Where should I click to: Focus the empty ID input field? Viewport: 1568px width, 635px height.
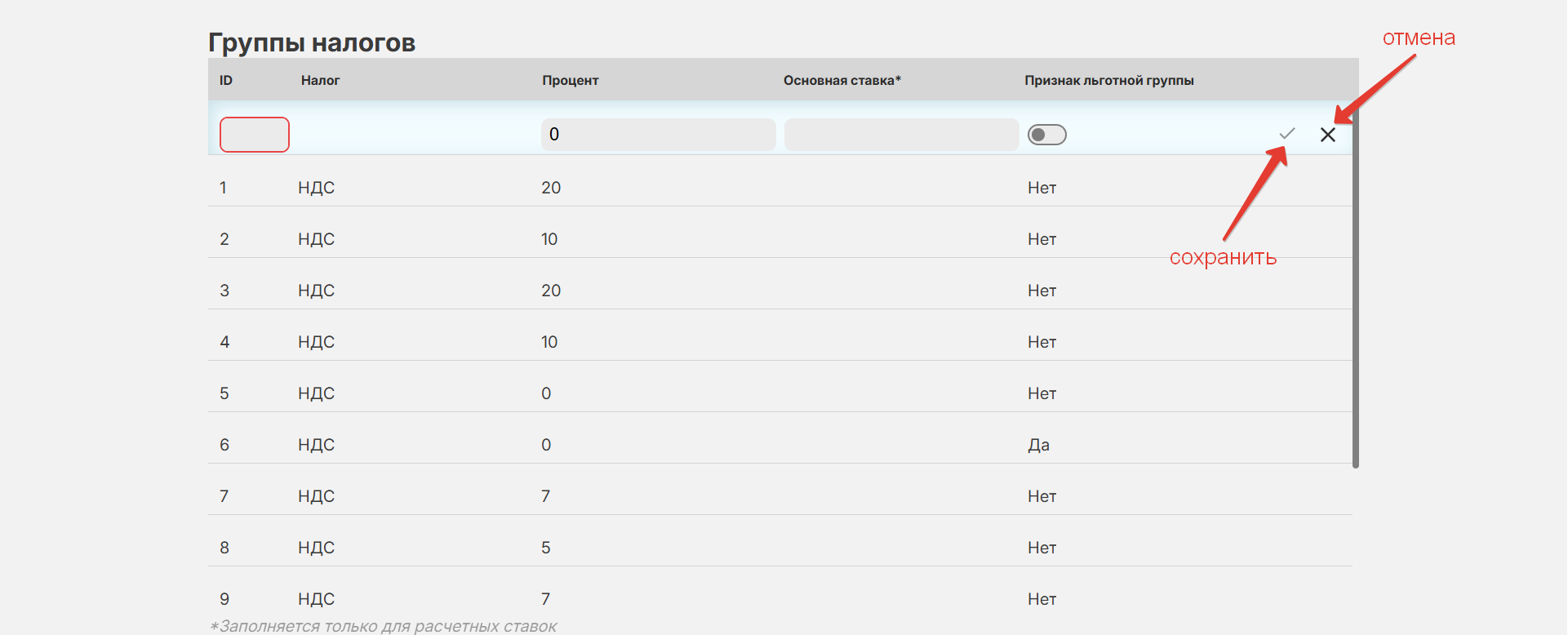click(x=255, y=135)
